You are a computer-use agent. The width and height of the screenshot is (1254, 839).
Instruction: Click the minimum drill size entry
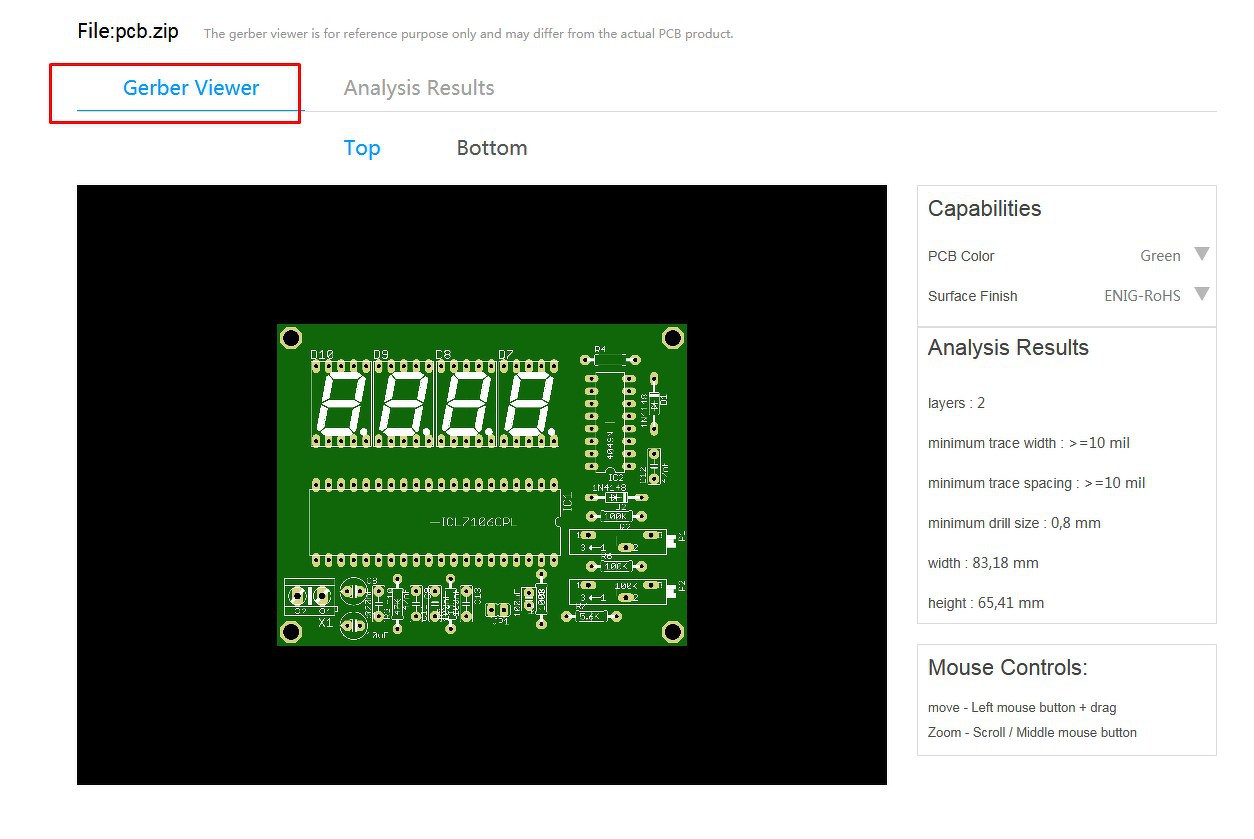coord(1014,523)
